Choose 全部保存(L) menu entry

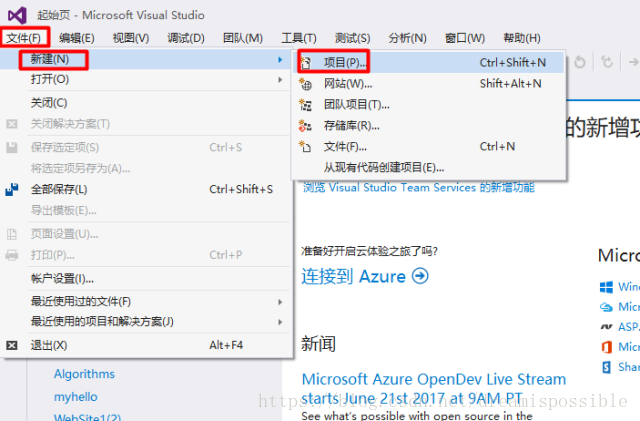(x=146, y=189)
